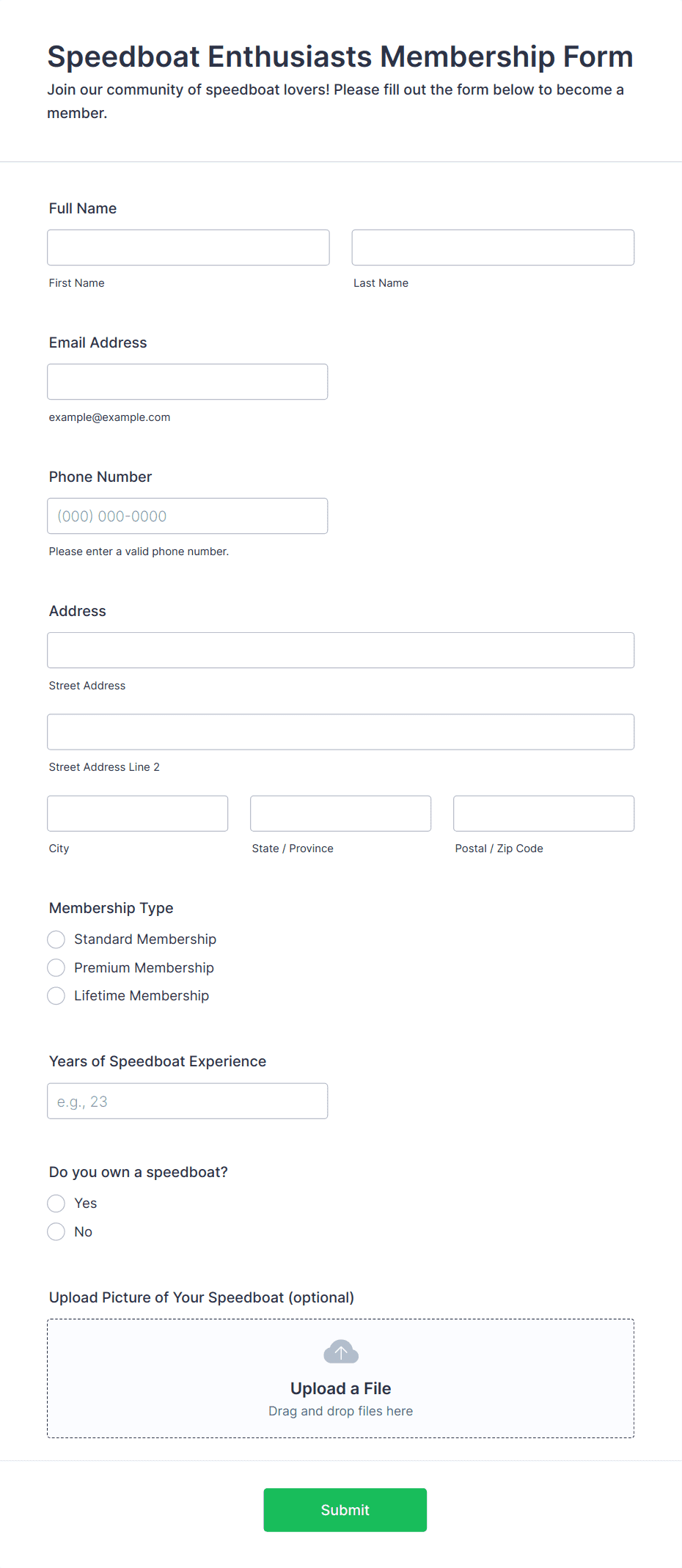Image resolution: width=682 pixels, height=1568 pixels.
Task: Focus the Street Address Line 2 field
Action: [x=341, y=732]
